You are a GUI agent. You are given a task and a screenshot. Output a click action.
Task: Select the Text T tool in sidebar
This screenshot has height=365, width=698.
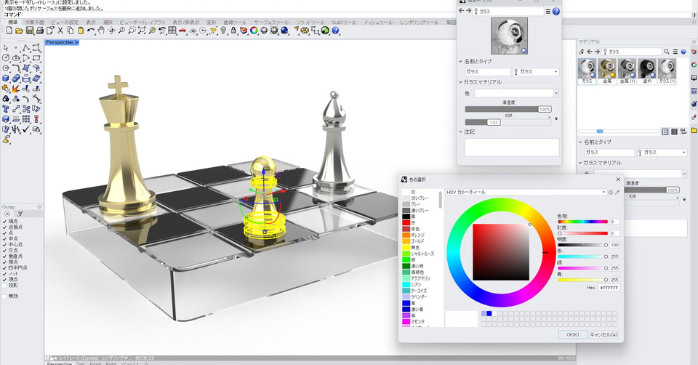coord(6,109)
